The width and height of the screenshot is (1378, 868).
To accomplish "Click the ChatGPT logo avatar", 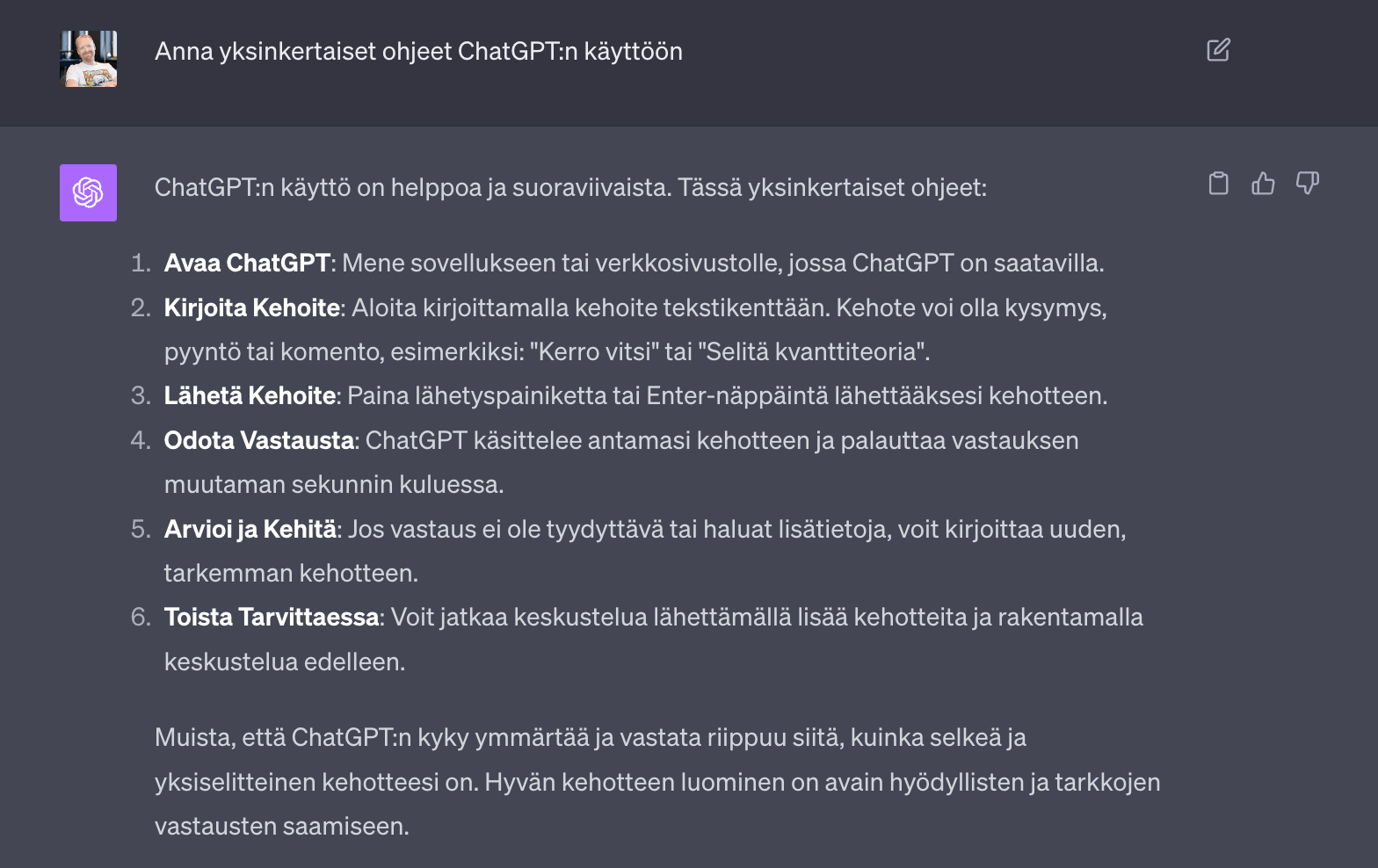I will (88, 192).
